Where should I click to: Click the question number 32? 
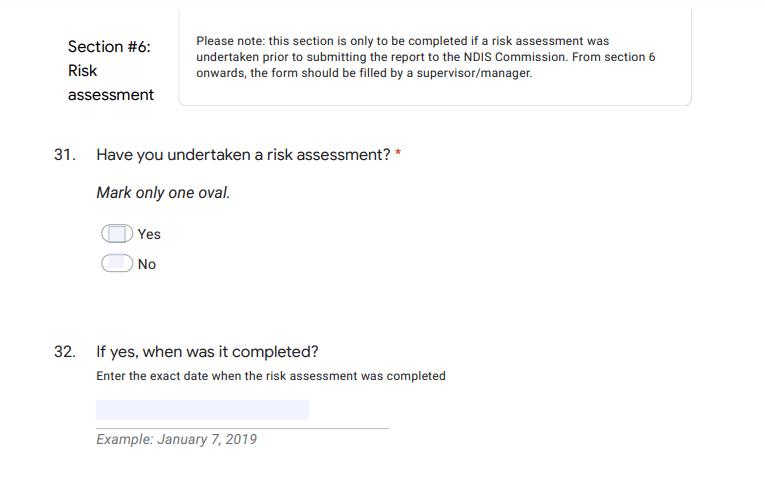(x=65, y=352)
